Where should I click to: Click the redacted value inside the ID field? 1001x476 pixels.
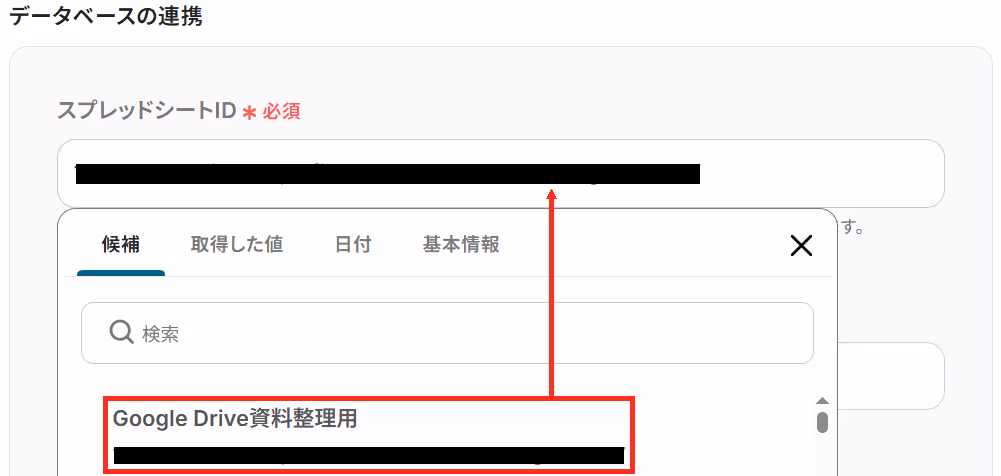click(388, 174)
